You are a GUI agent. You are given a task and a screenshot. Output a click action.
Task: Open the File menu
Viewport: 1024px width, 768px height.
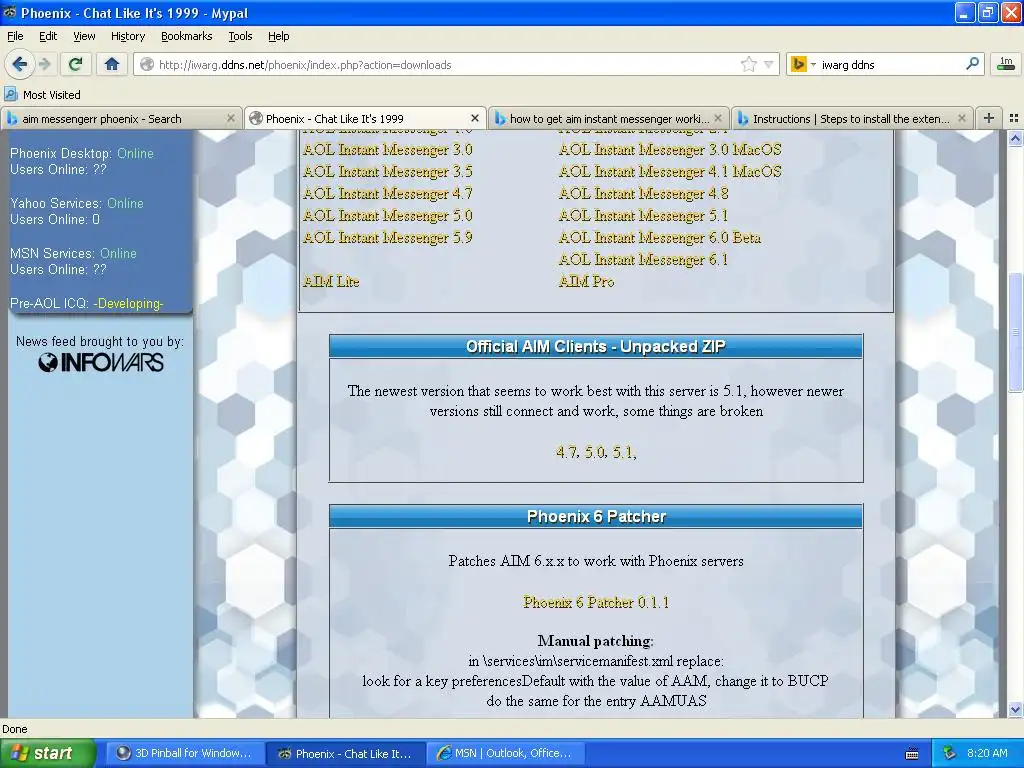(x=15, y=36)
